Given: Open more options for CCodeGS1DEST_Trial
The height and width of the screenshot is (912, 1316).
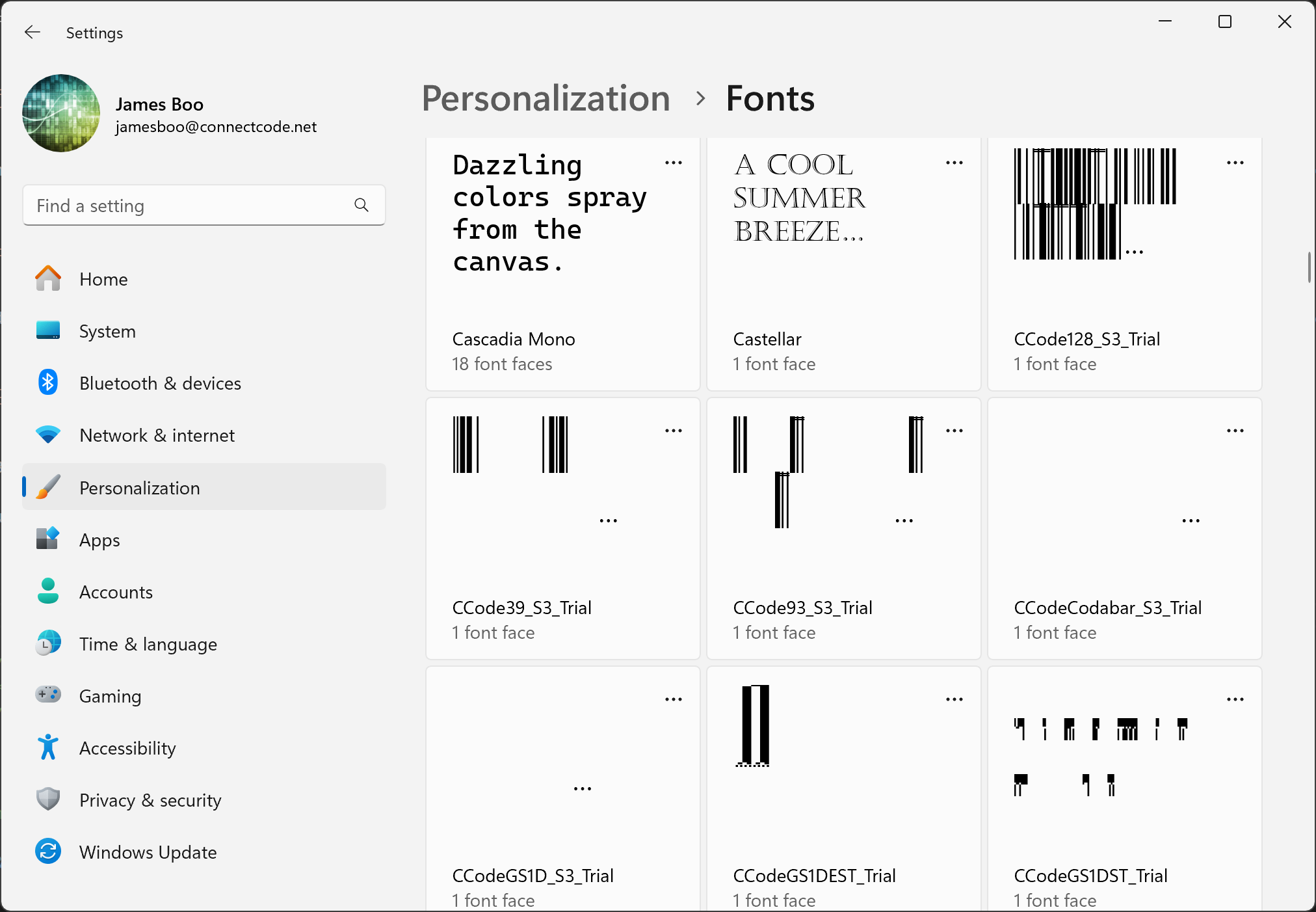Looking at the screenshot, I should [954, 699].
